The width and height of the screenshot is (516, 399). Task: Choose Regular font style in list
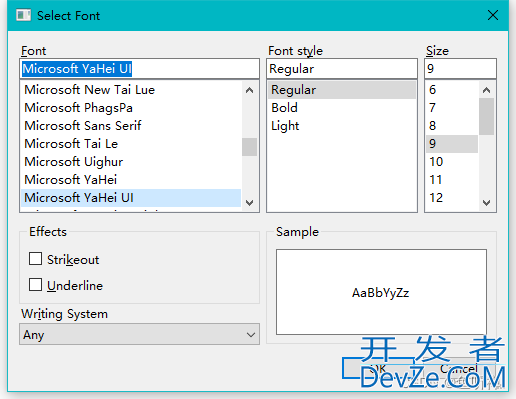(342, 90)
